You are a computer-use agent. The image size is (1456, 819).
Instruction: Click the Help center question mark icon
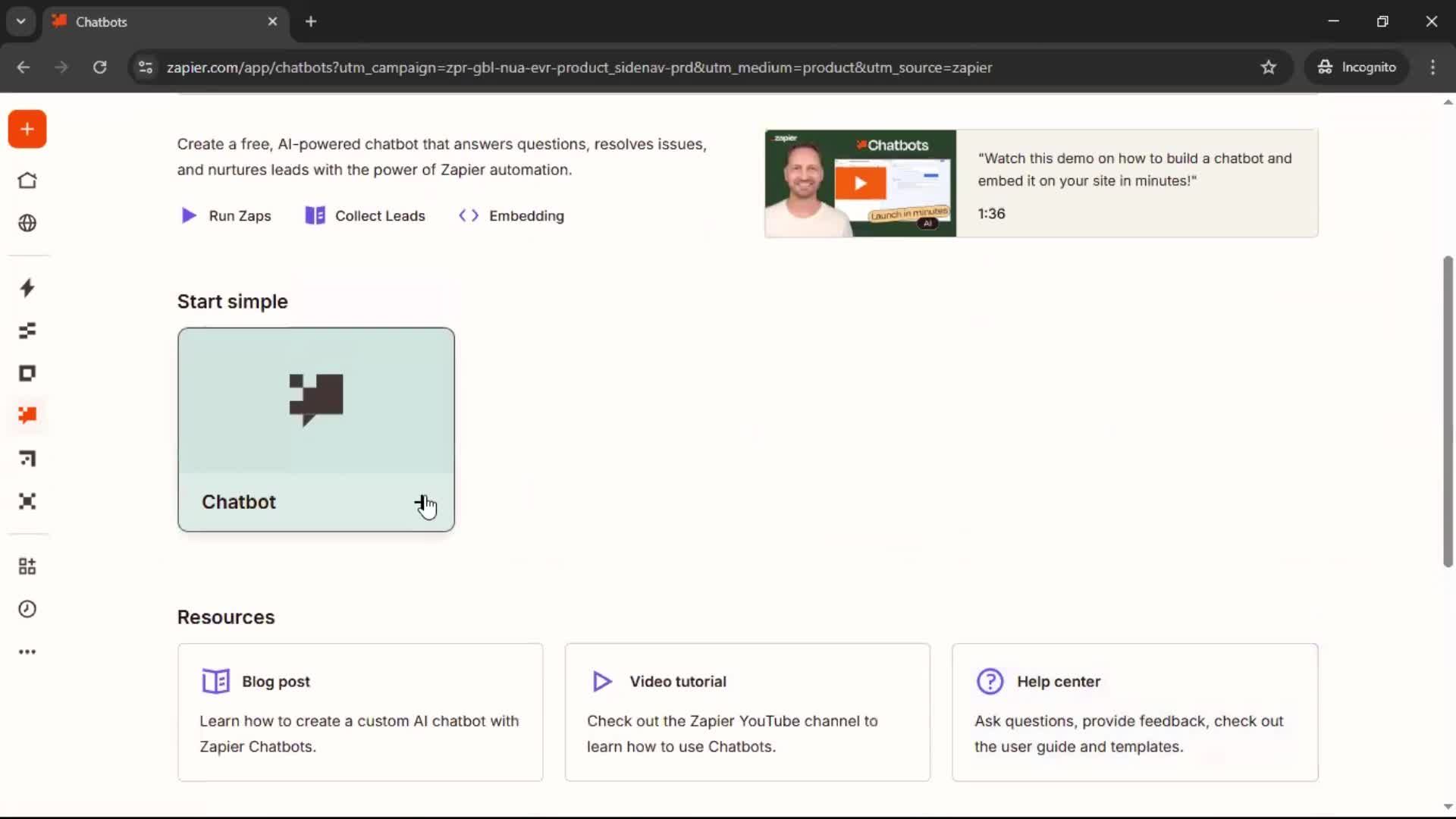pyautogui.click(x=990, y=681)
